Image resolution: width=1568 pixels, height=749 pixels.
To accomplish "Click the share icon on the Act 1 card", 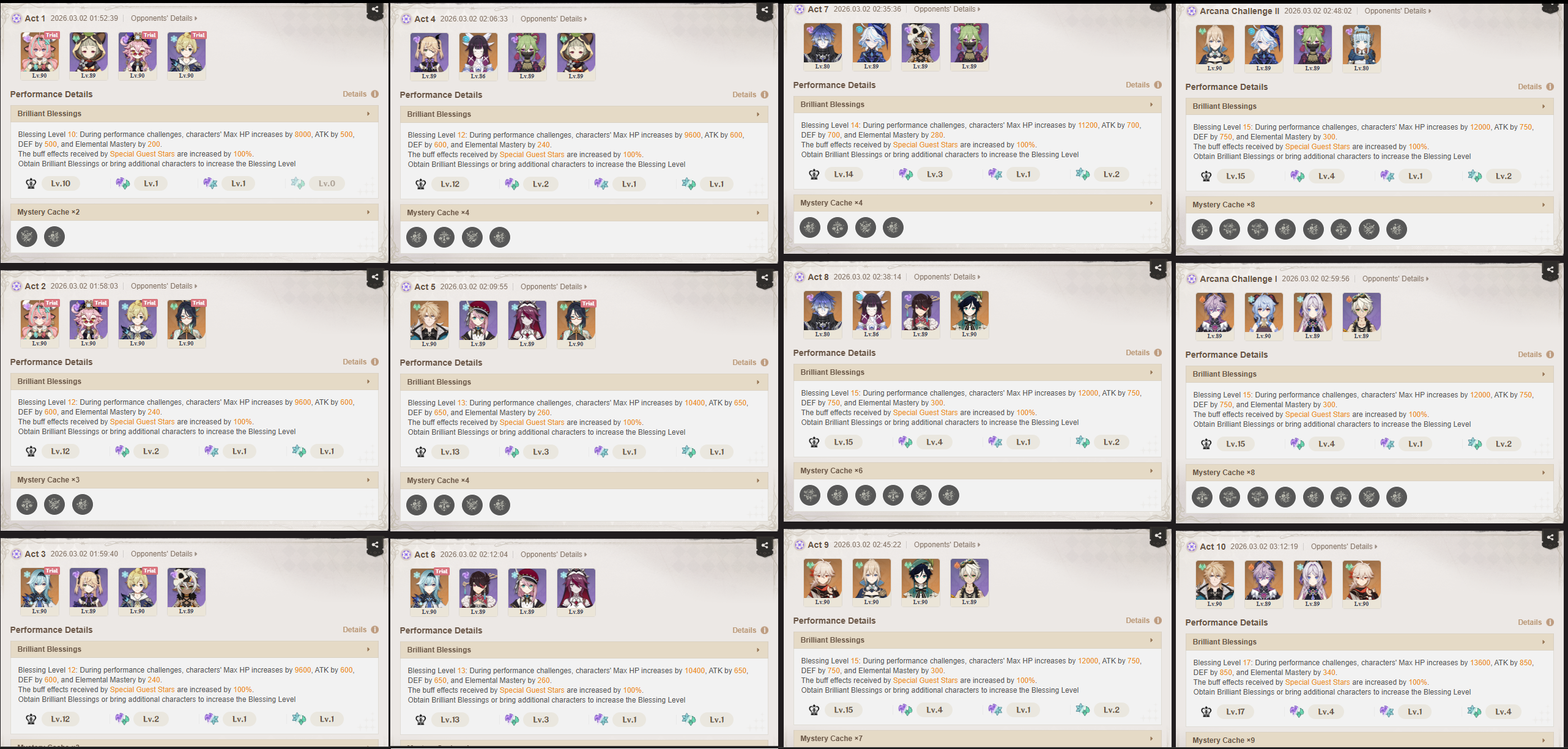I will point(375,9).
